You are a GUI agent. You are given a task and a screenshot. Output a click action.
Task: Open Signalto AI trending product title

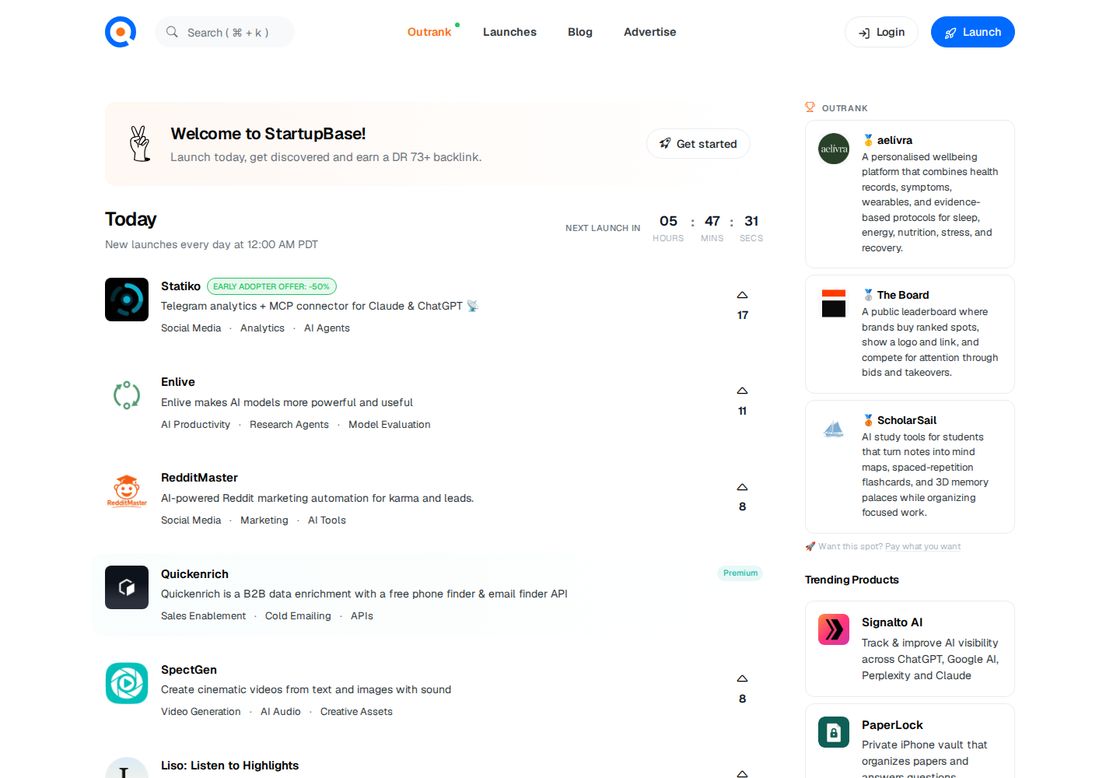[x=892, y=622]
